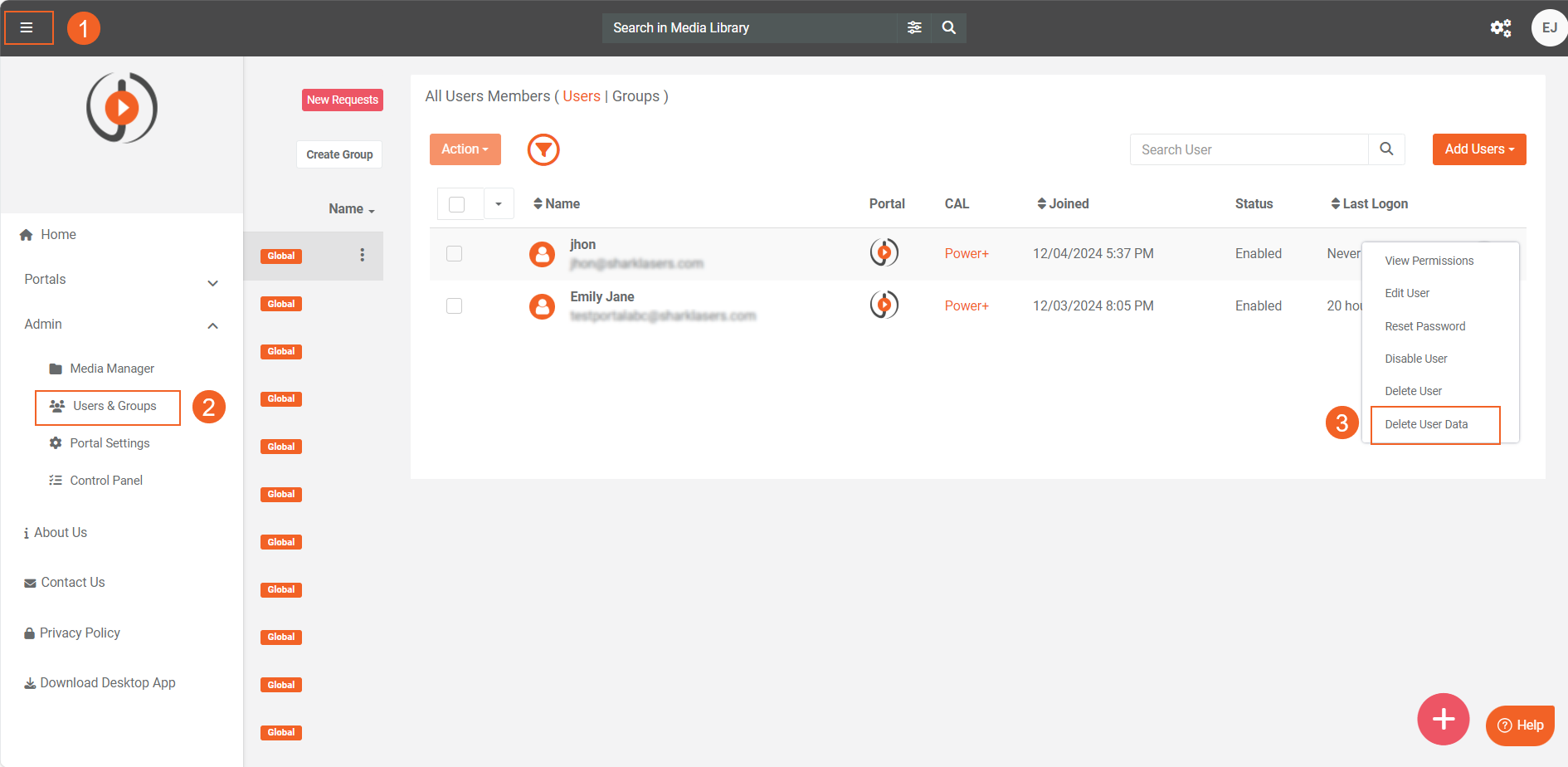Check the box next to jhon
Viewport: 1568px width, 767px height.
pyautogui.click(x=455, y=254)
